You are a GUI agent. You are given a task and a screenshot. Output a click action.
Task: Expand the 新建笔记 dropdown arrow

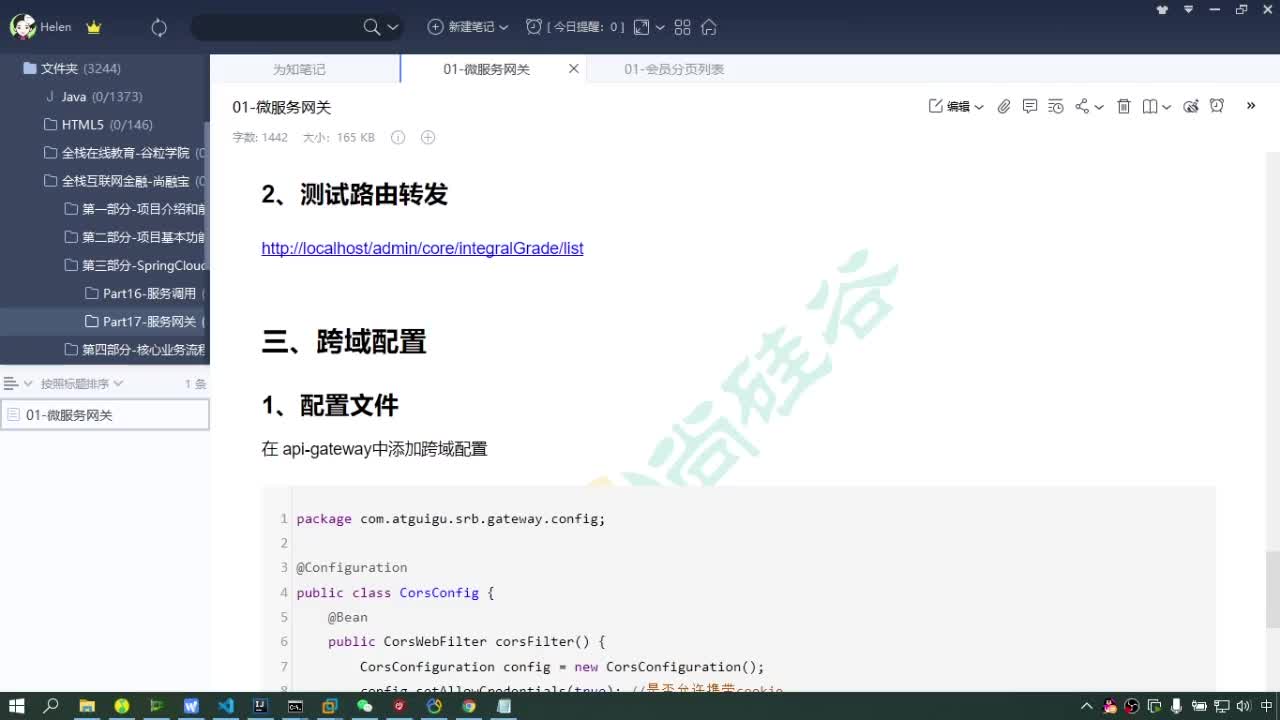click(503, 28)
